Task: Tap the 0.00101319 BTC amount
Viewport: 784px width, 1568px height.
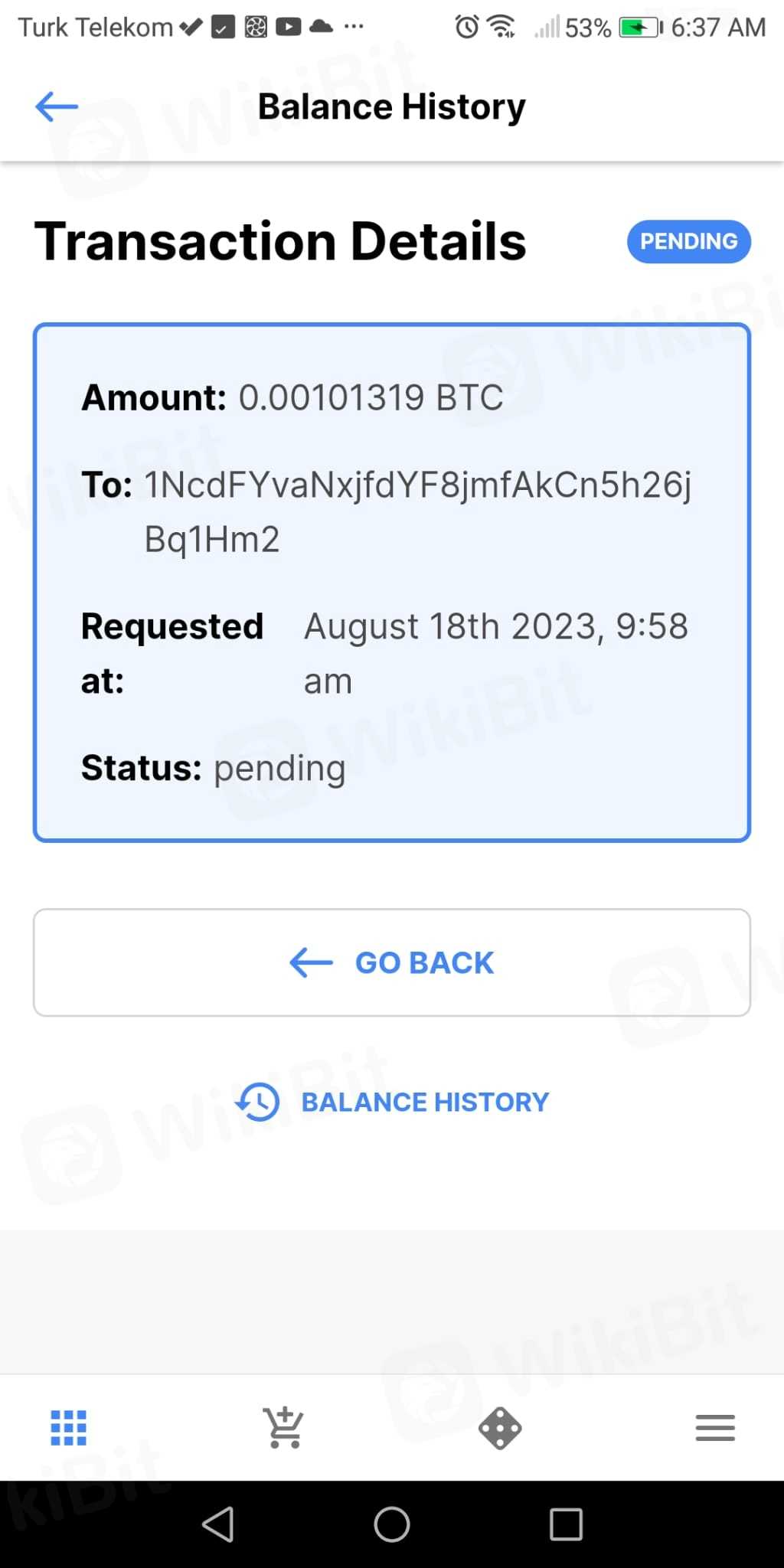Action: (x=371, y=397)
